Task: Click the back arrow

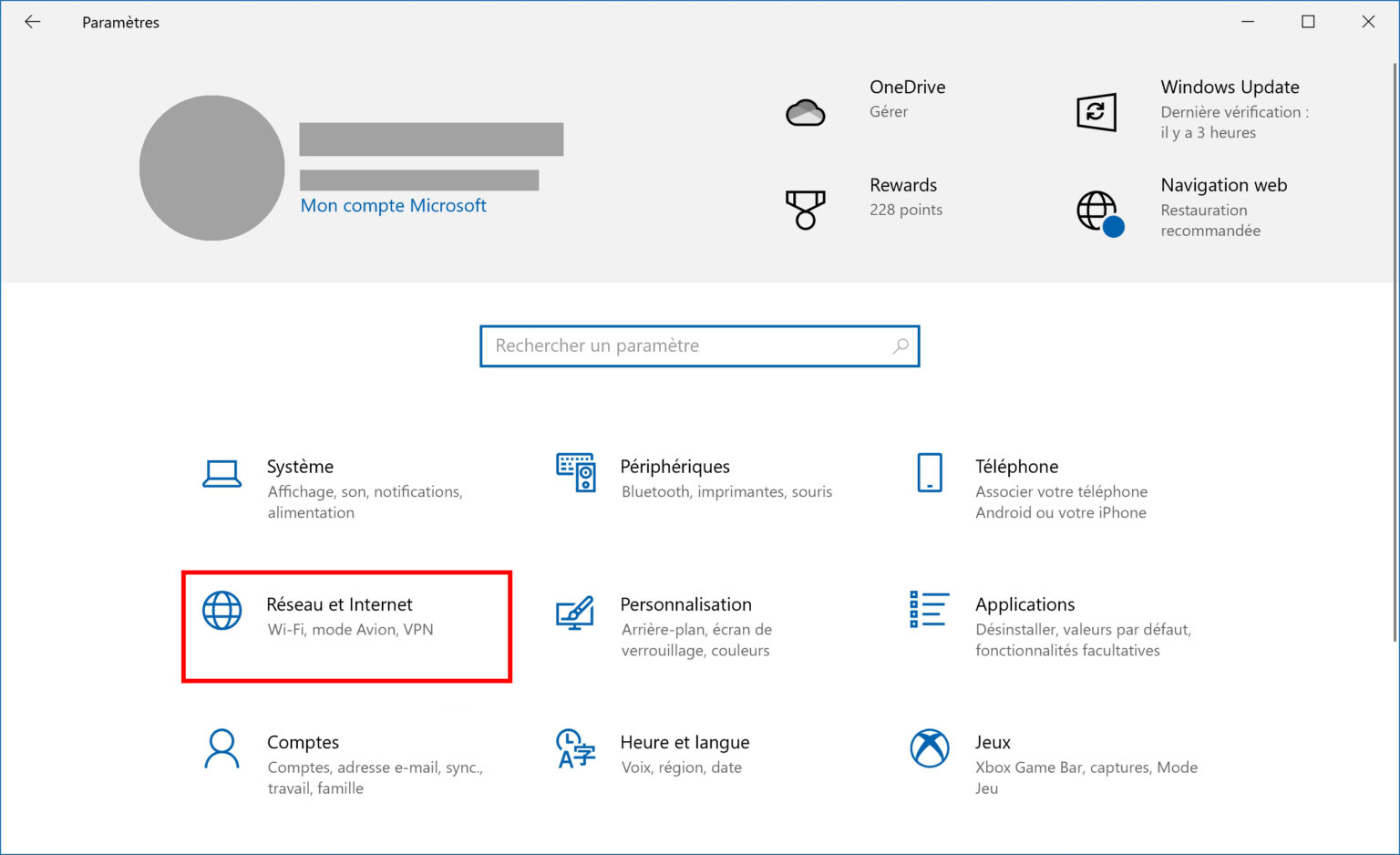Action: pyautogui.click(x=32, y=21)
